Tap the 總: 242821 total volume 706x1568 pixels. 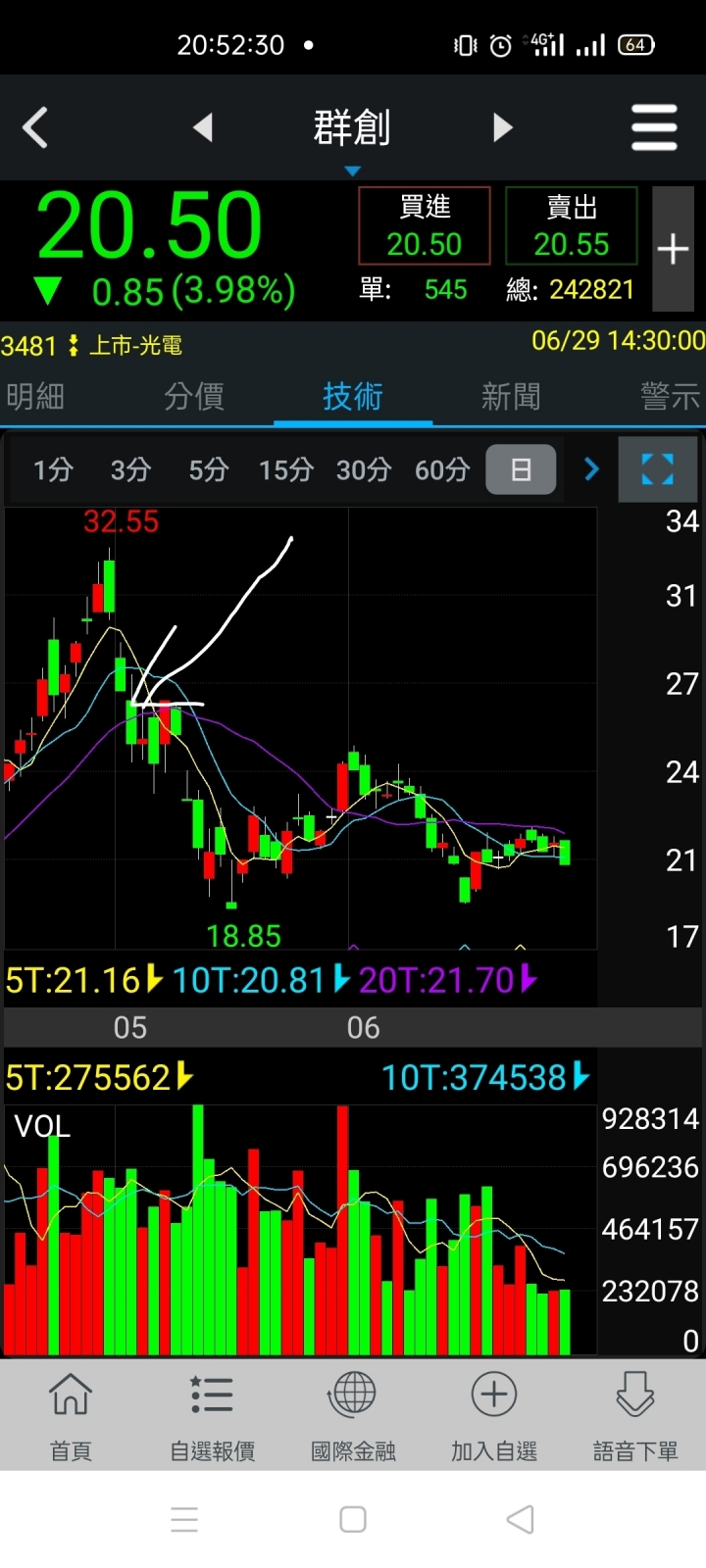coord(571,290)
